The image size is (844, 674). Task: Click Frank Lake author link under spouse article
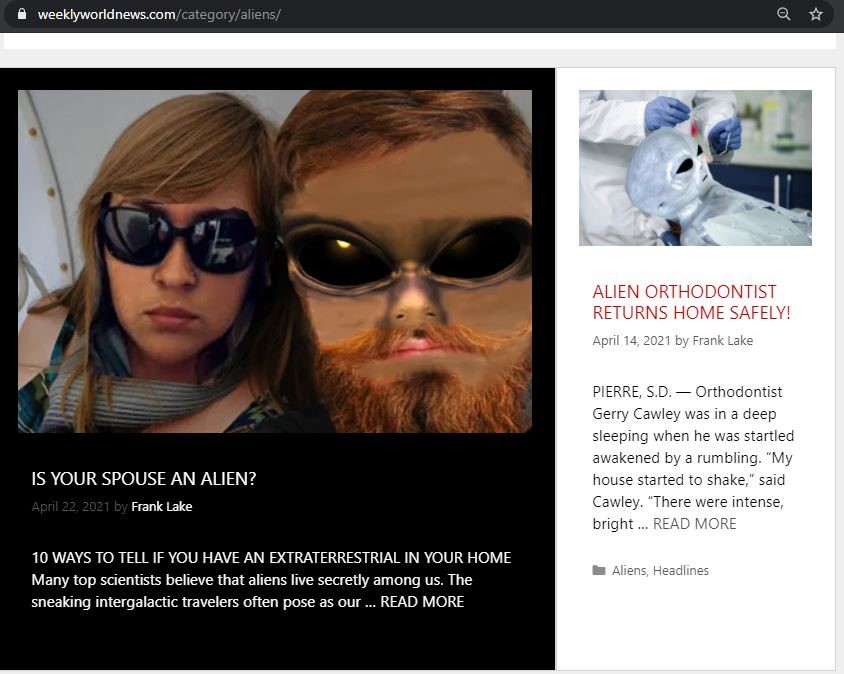tap(161, 507)
